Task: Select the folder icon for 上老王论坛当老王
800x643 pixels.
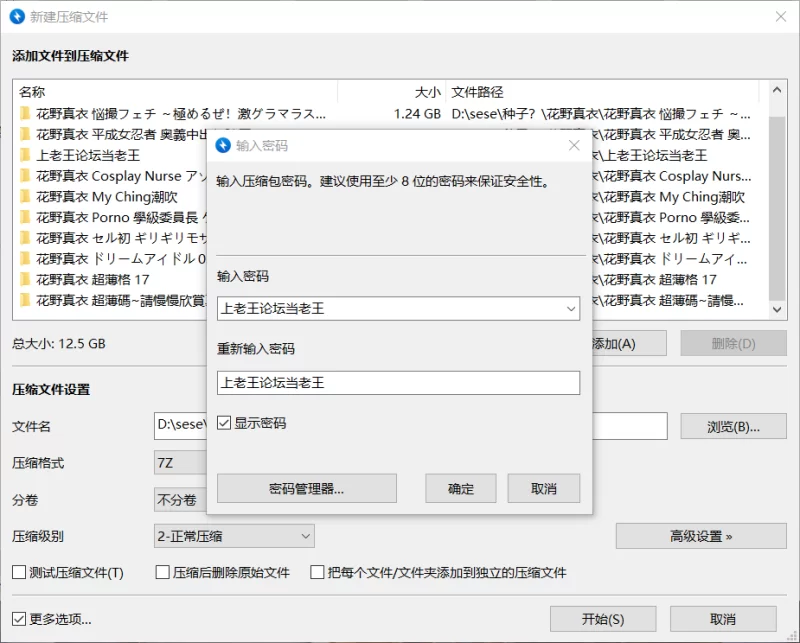Action: pos(25,155)
